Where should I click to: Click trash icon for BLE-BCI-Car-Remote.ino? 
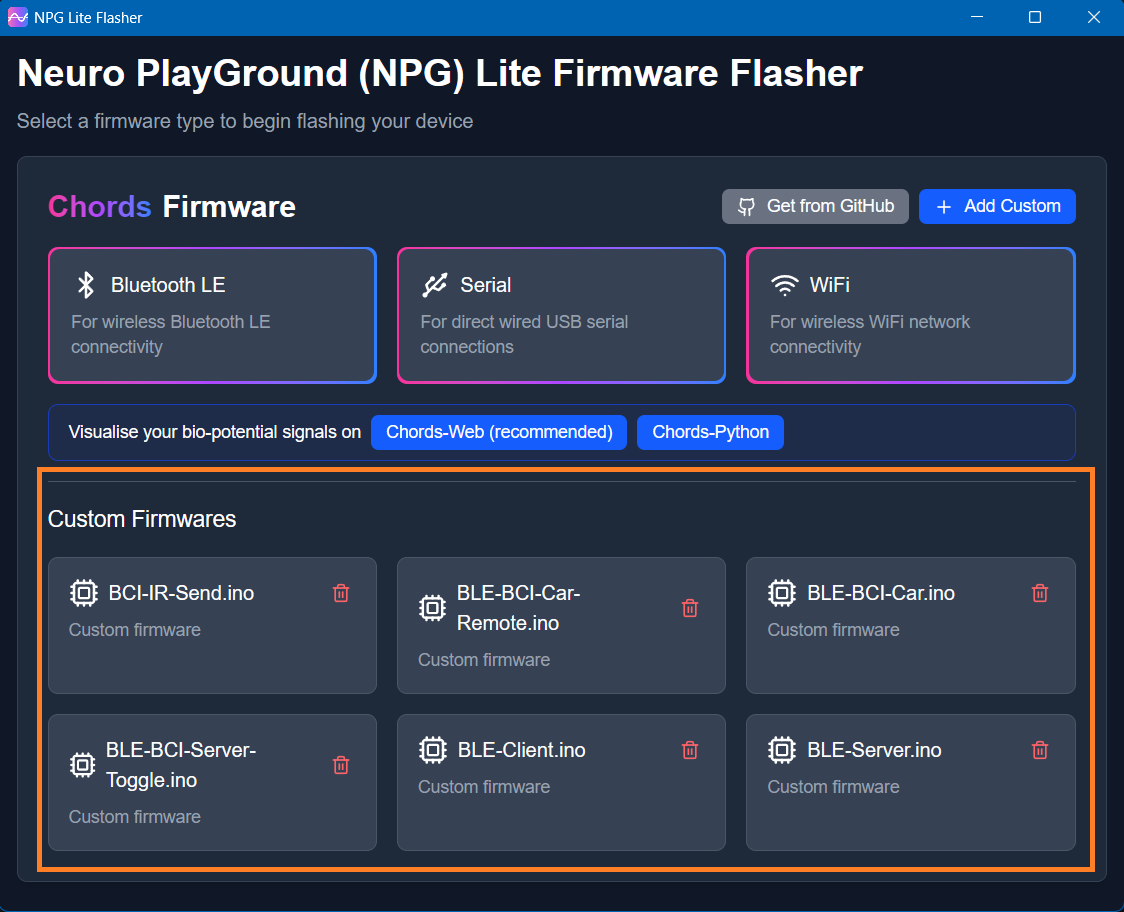(x=689, y=608)
